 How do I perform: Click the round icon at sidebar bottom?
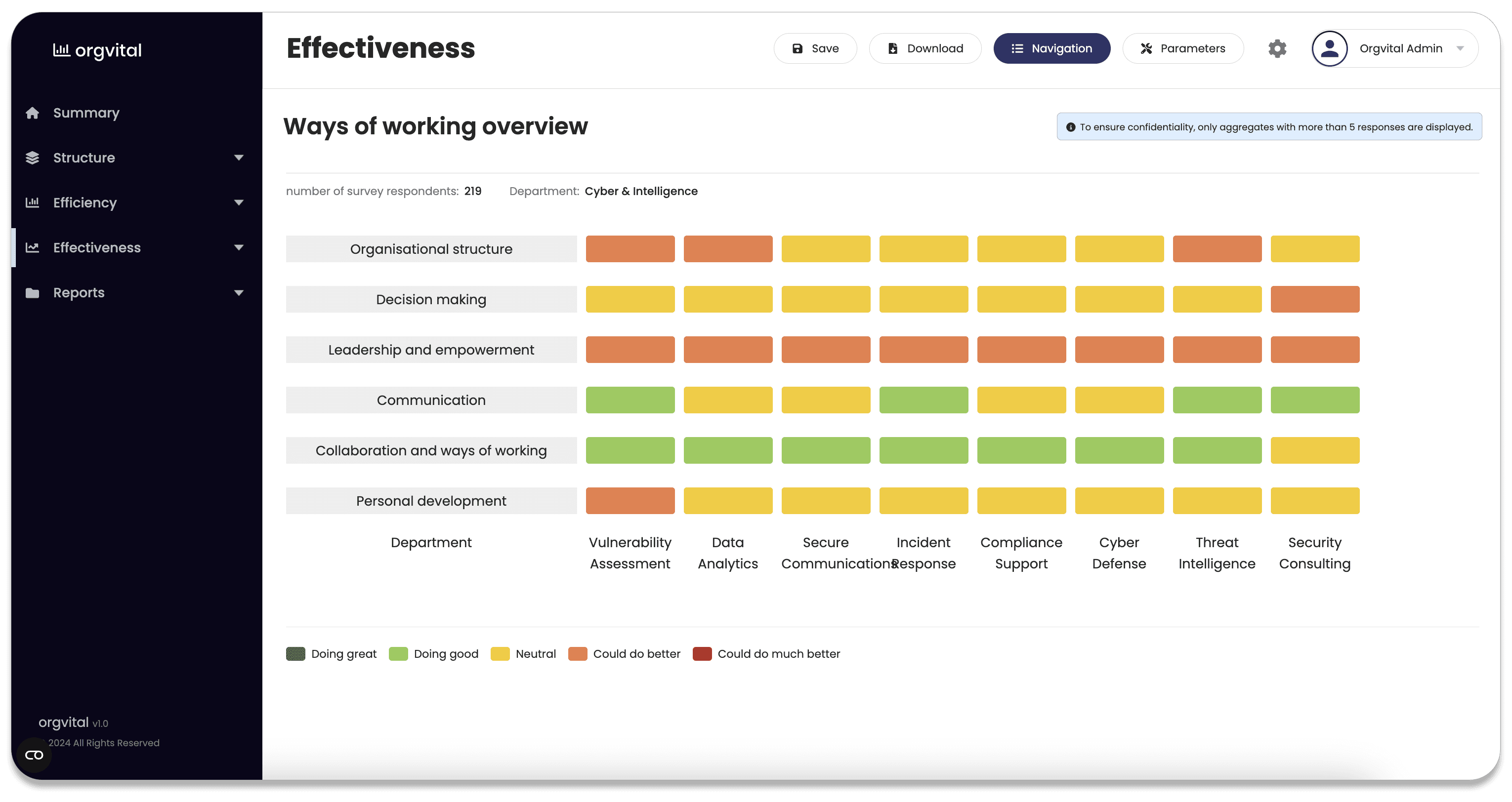pyautogui.click(x=34, y=755)
